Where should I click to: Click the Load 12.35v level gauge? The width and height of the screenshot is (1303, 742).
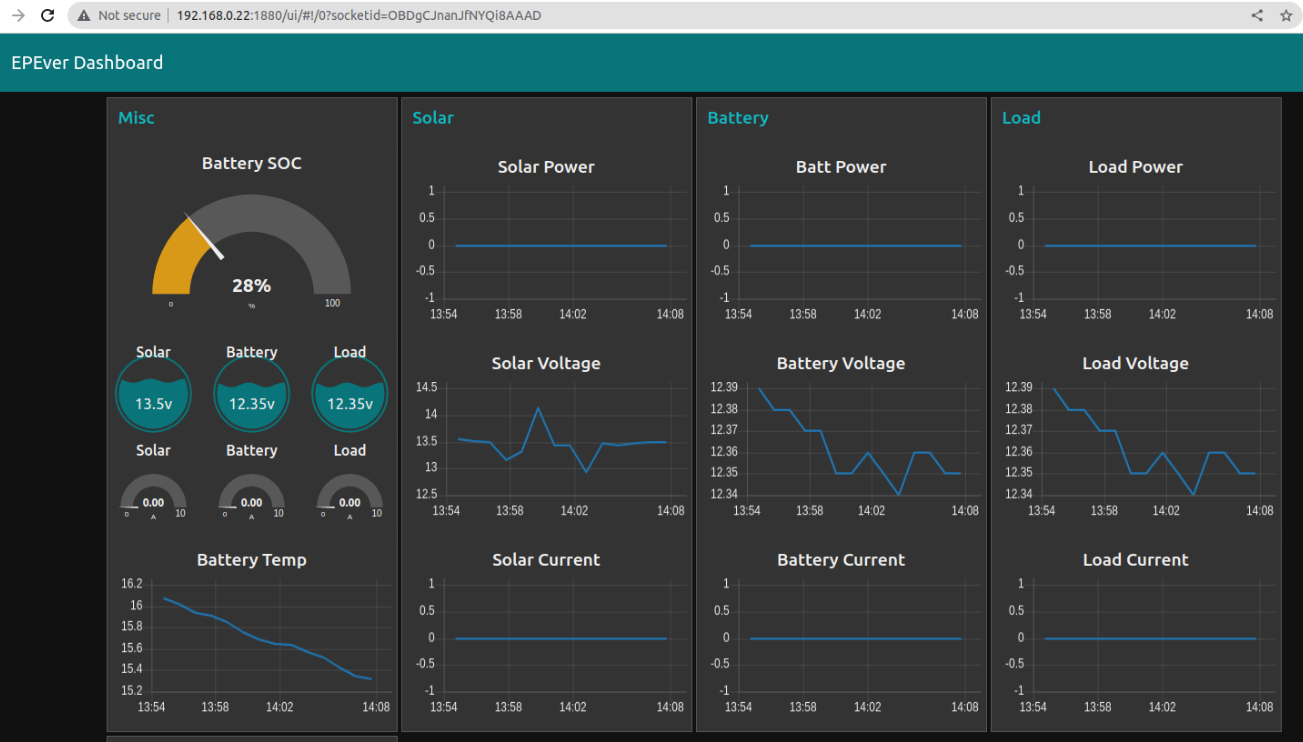click(350, 396)
